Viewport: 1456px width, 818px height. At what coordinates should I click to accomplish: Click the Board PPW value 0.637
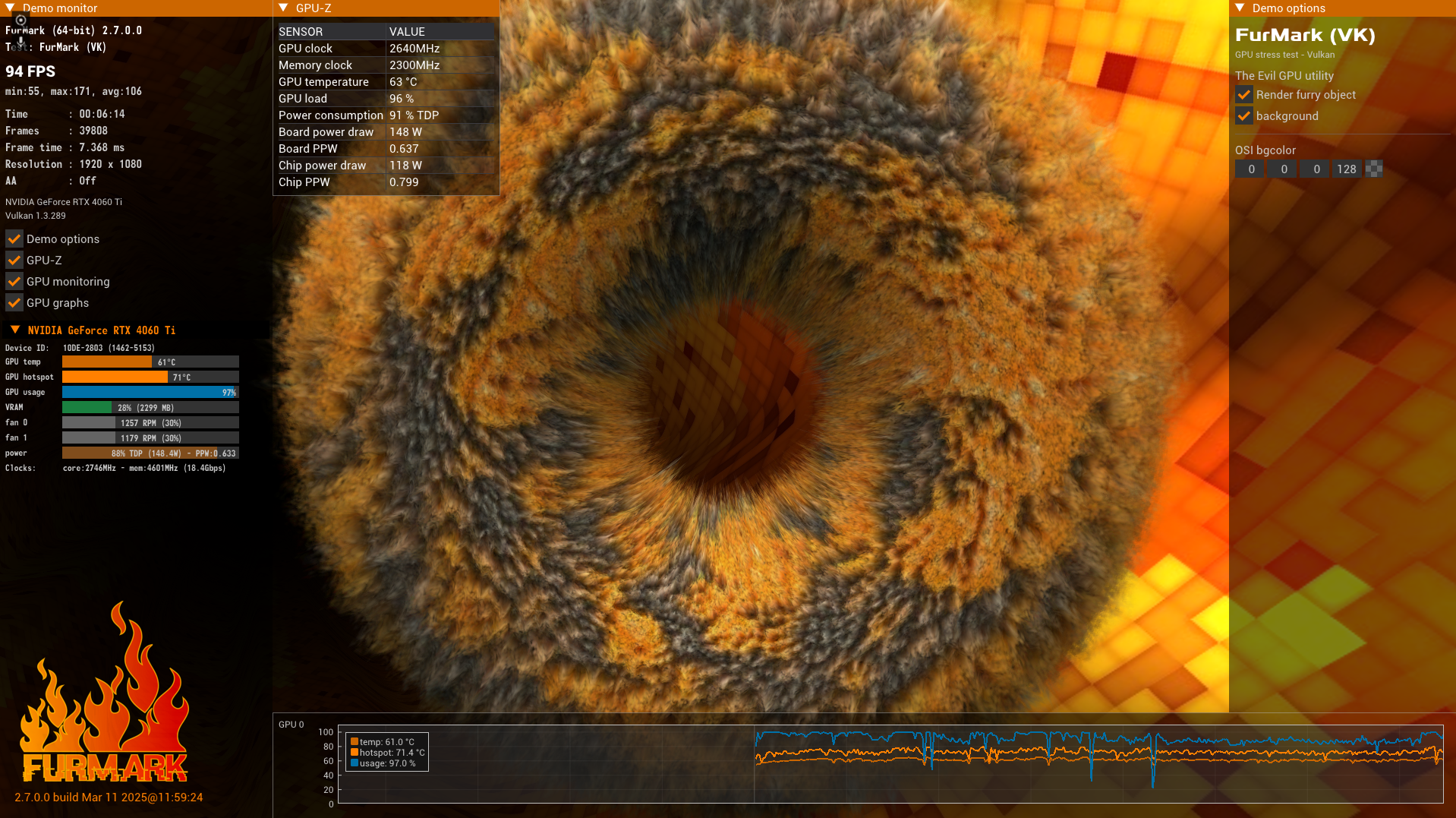[404, 148]
